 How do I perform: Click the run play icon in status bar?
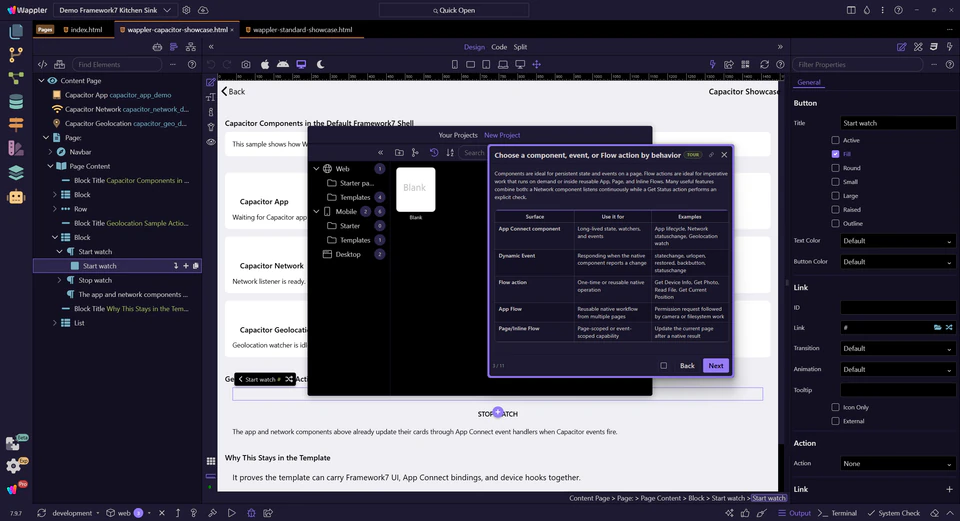coord(231,513)
